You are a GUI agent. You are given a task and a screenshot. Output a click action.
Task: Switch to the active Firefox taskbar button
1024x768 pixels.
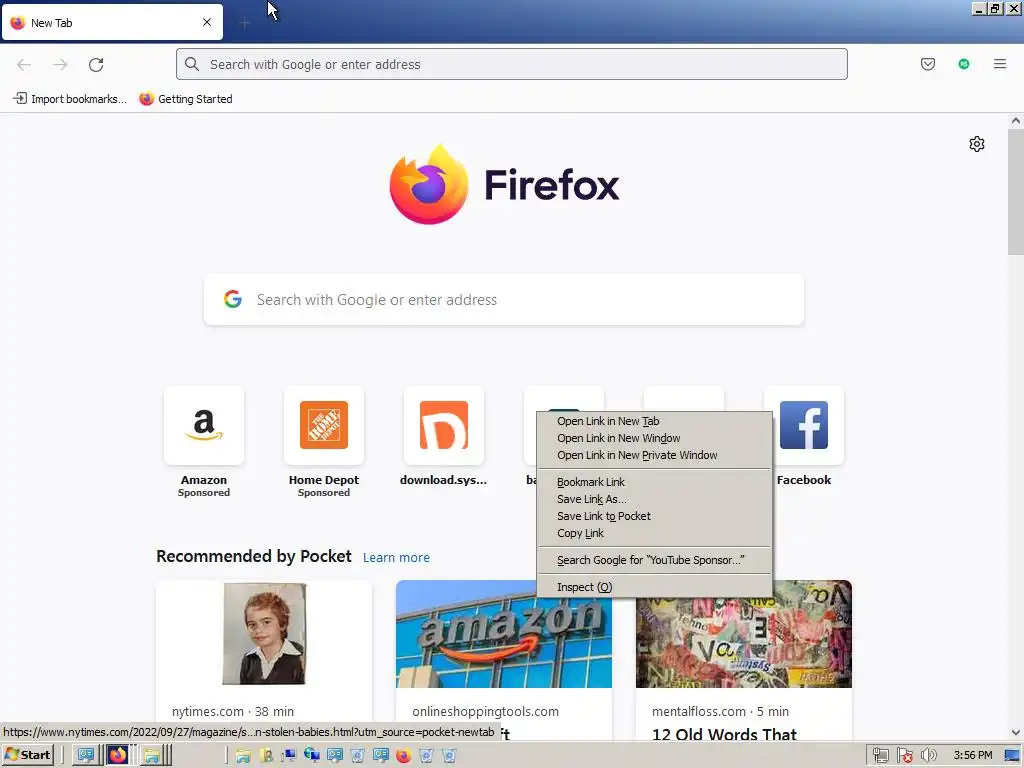(118, 755)
